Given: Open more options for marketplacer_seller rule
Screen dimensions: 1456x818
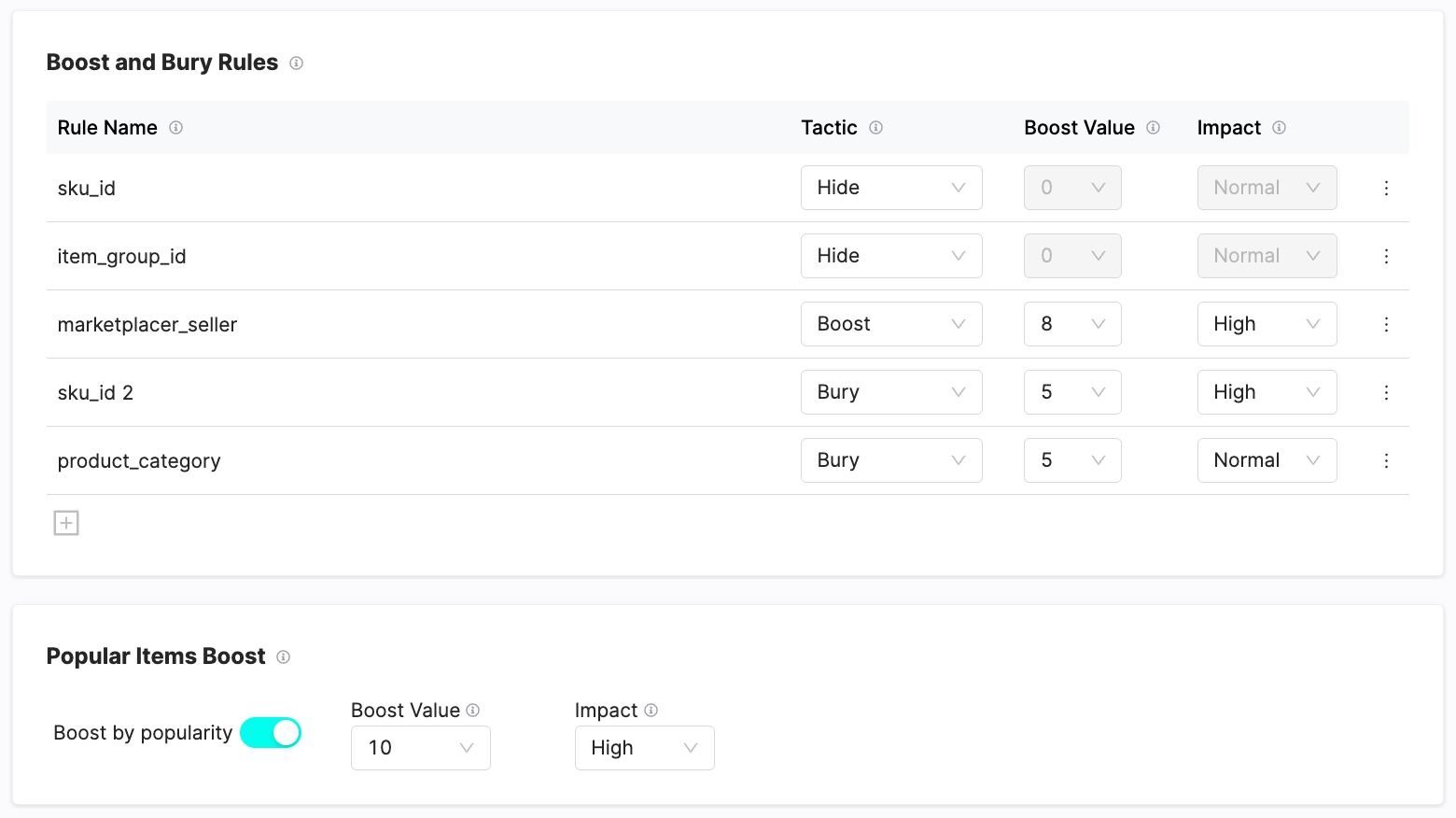Looking at the screenshot, I should click(x=1386, y=324).
